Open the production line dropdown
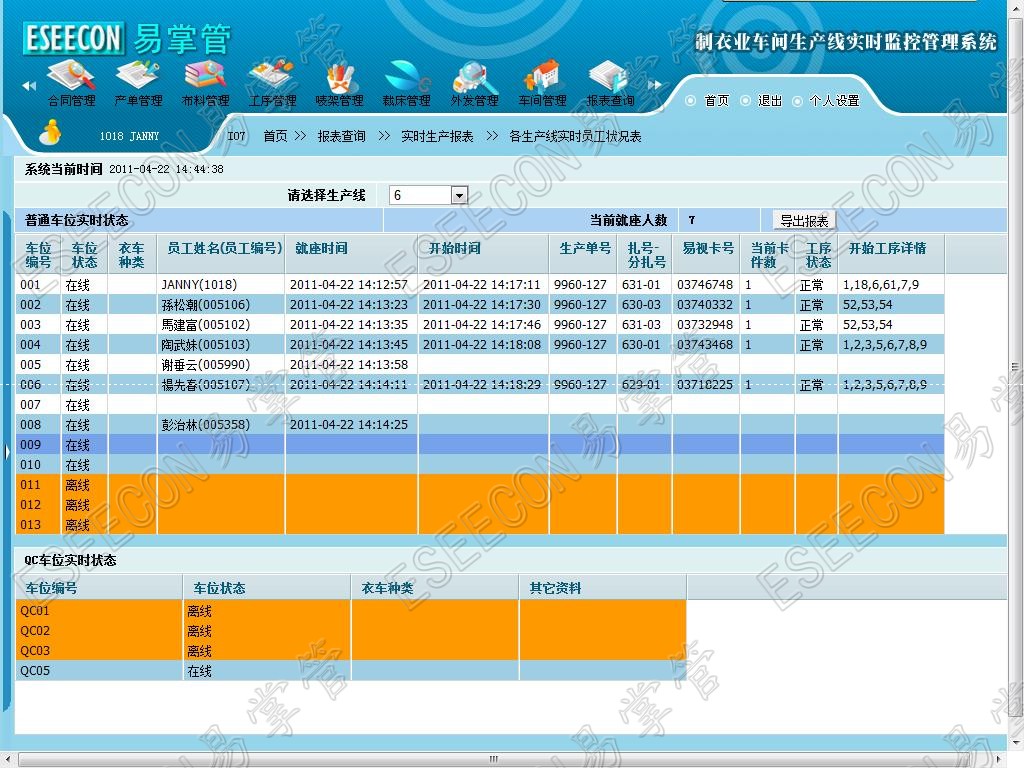Screen dimensions: 1024x768 (x=459, y=195)
